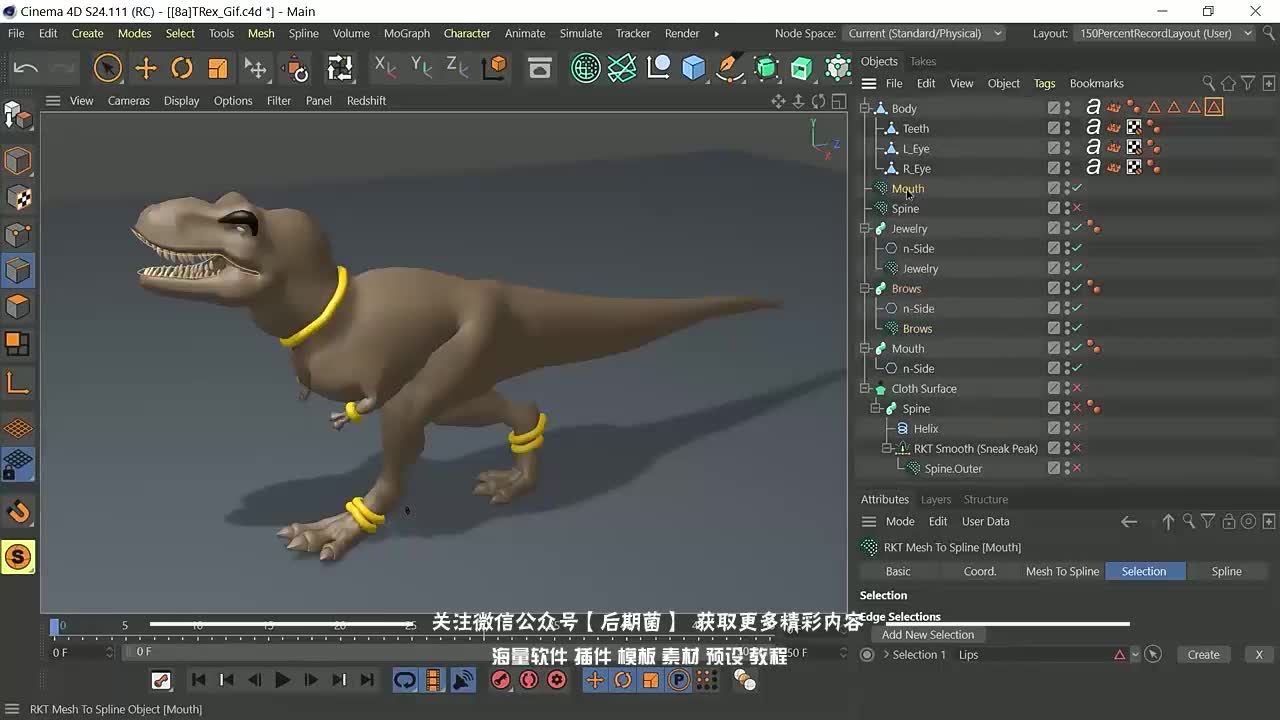The height and width of the screenshot is (720, 1280).
Task: Select the Magnet tool in left sidebar
Action: point(18,512)
